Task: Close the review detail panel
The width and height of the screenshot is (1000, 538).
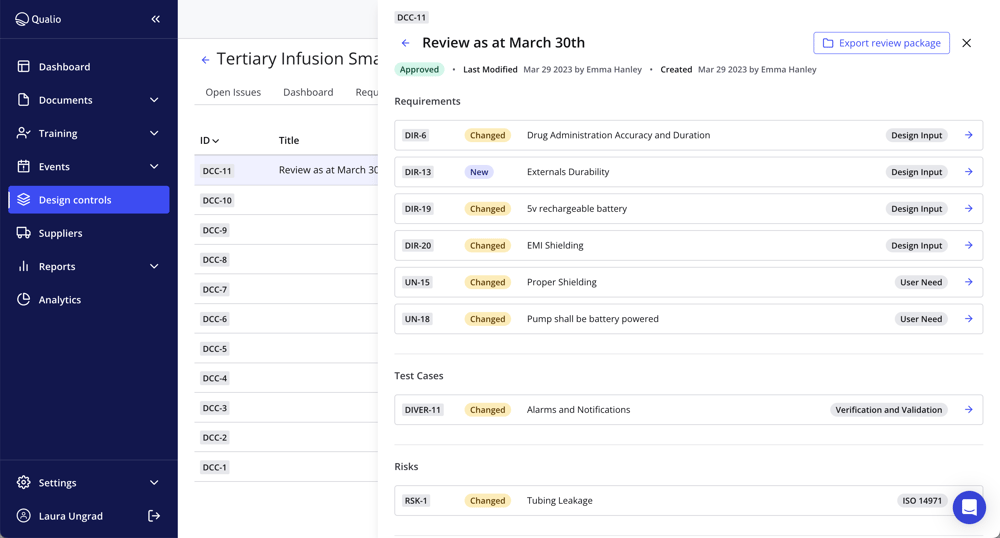Action: pyautogui.click(x=966, y=43)
